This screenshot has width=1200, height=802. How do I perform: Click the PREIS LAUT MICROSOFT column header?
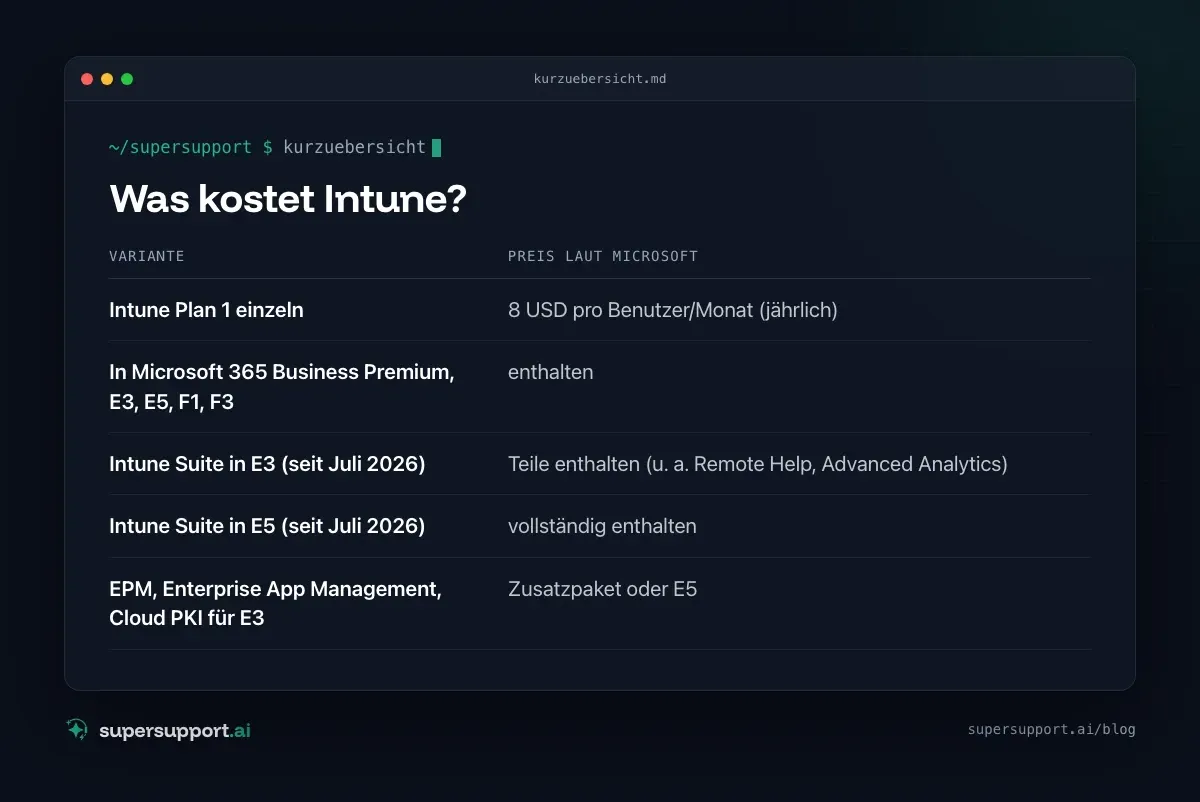tap(603, 256)
